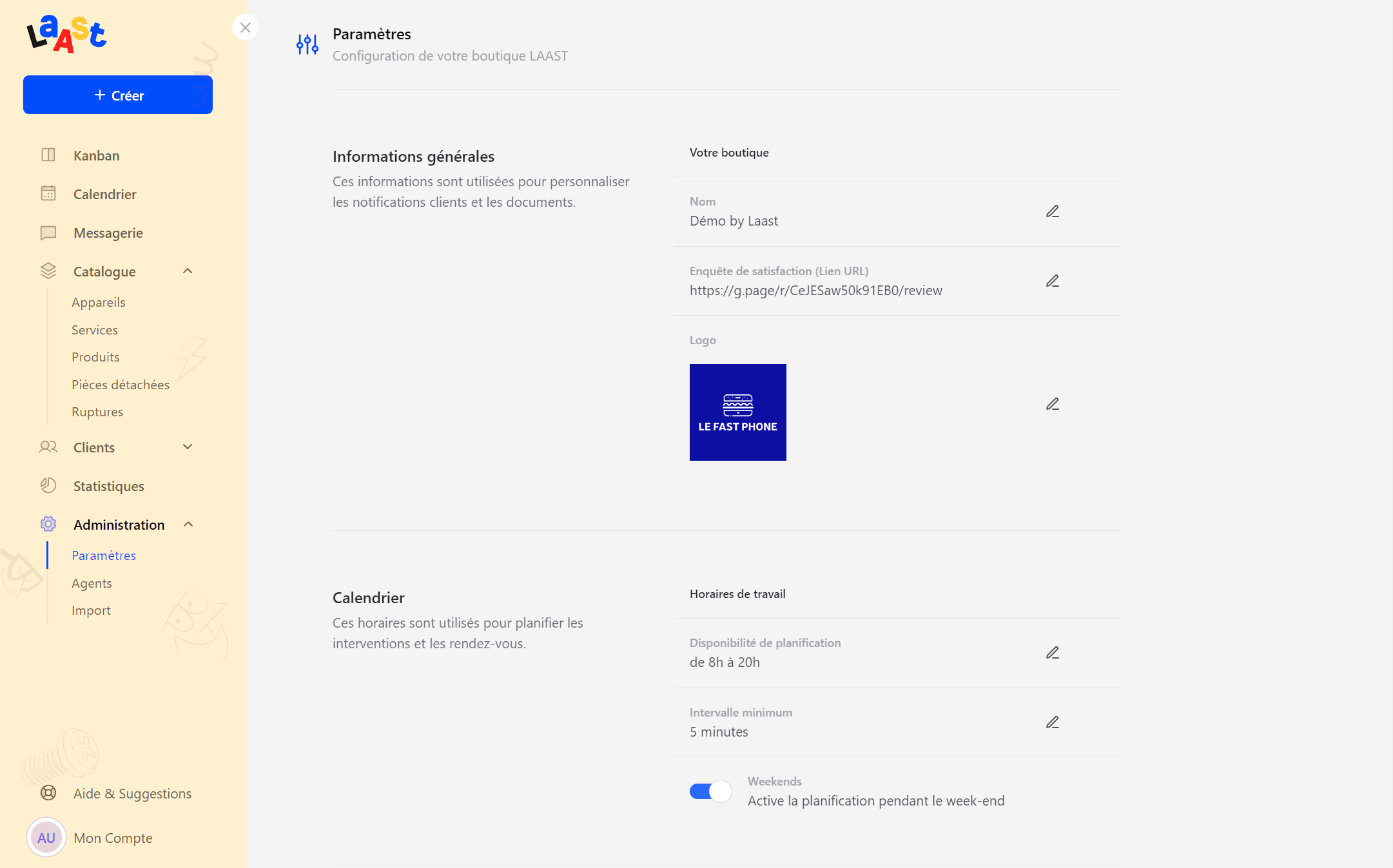The image size is (1393, 868).
Task: Disable the Weekends planning toggle
Action: (x=710, y=791)
